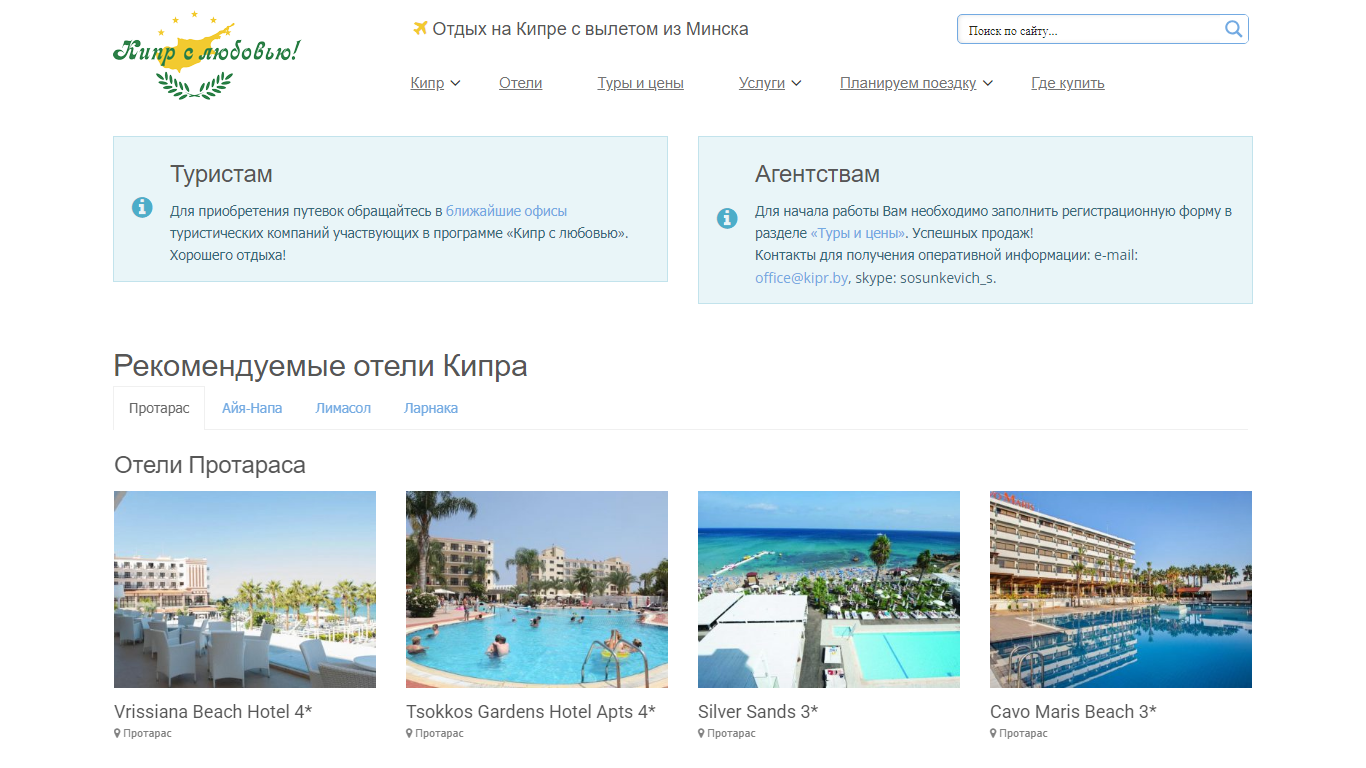Click the office@kipr.by email link
This screenshot has width=1366, height=768.
pyautogui.click(x=802, y=278)
